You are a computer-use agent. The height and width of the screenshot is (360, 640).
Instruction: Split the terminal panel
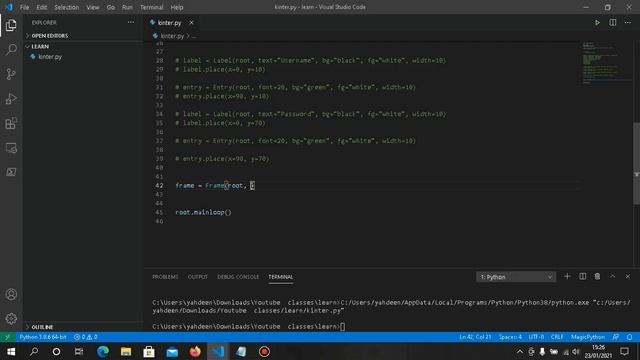(582, 277)
